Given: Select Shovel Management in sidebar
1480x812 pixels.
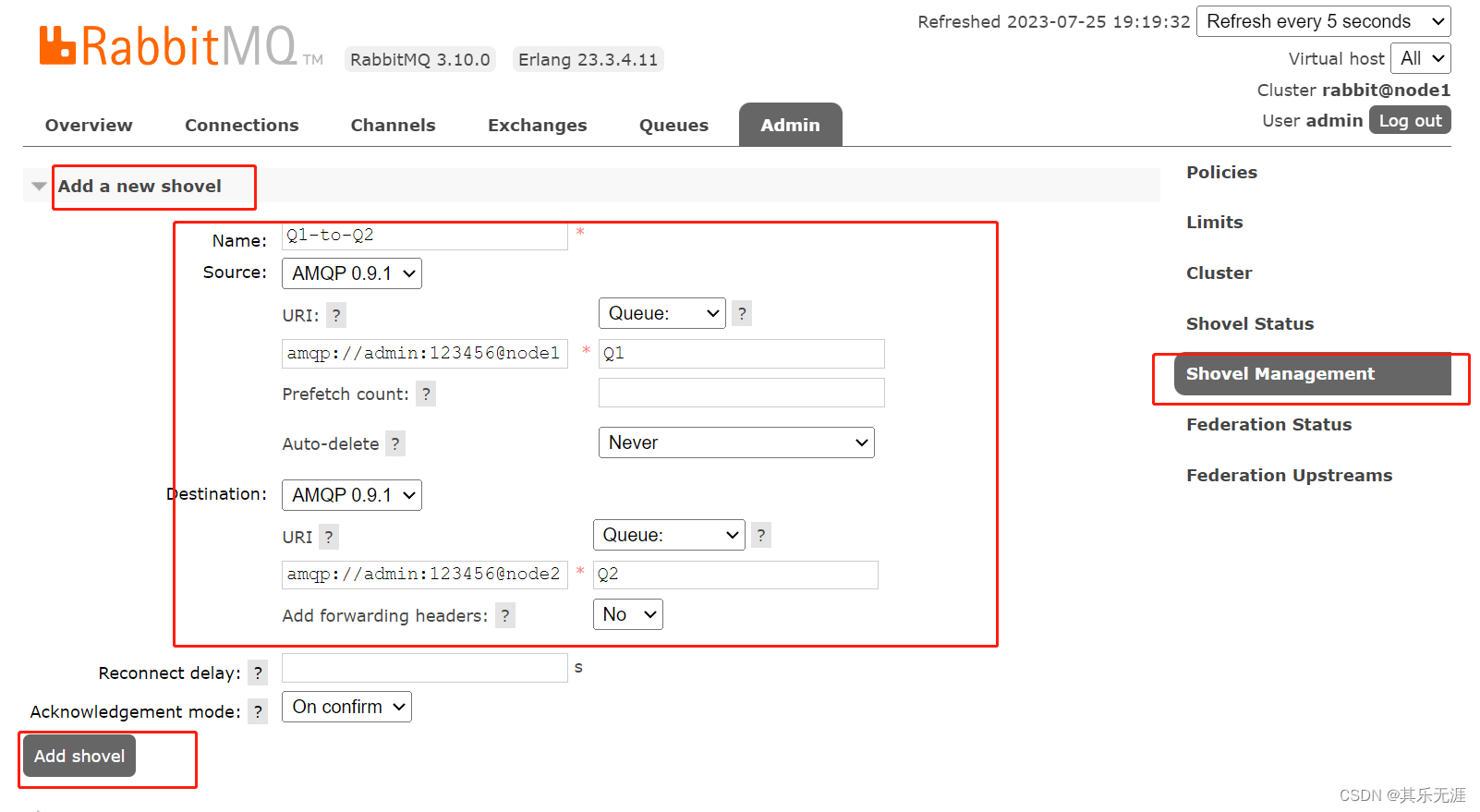Looking at the screenshot, I should (x=1312, y=374).
